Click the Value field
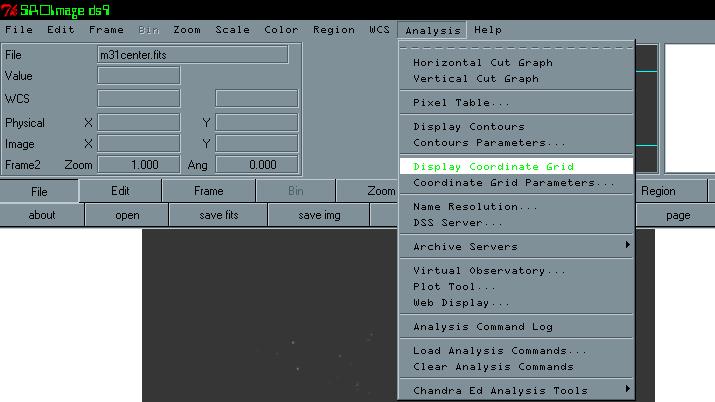Image resolution: width=715 pixels, height=402 pixels. click(139, 76)
